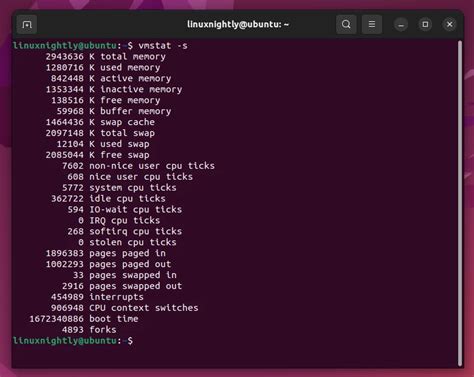Screen dimensions: 474x377
Task: Select the '2943636 K total memory' line
Action: [106, 57]
